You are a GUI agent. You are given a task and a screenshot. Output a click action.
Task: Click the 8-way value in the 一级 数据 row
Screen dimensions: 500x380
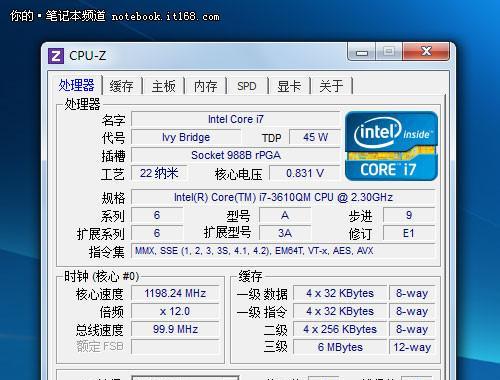[x=412, y=293]
